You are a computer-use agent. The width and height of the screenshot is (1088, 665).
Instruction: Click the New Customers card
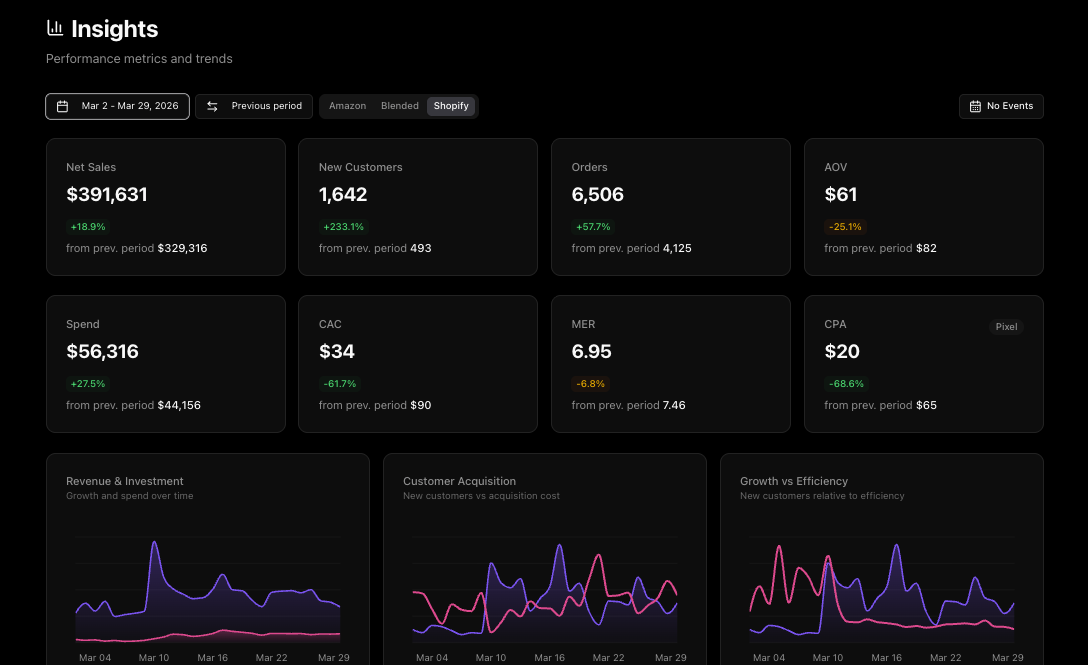click(x=418, y=206)
